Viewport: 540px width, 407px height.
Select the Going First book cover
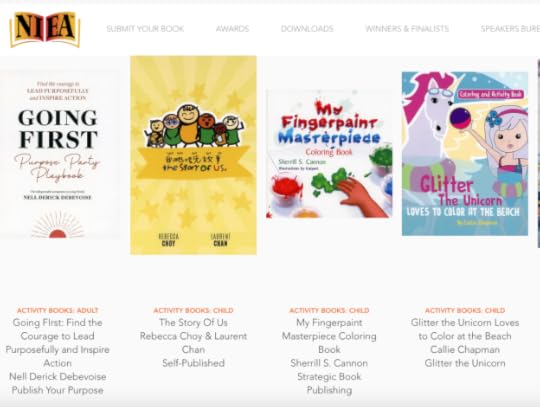coord(60,155)
